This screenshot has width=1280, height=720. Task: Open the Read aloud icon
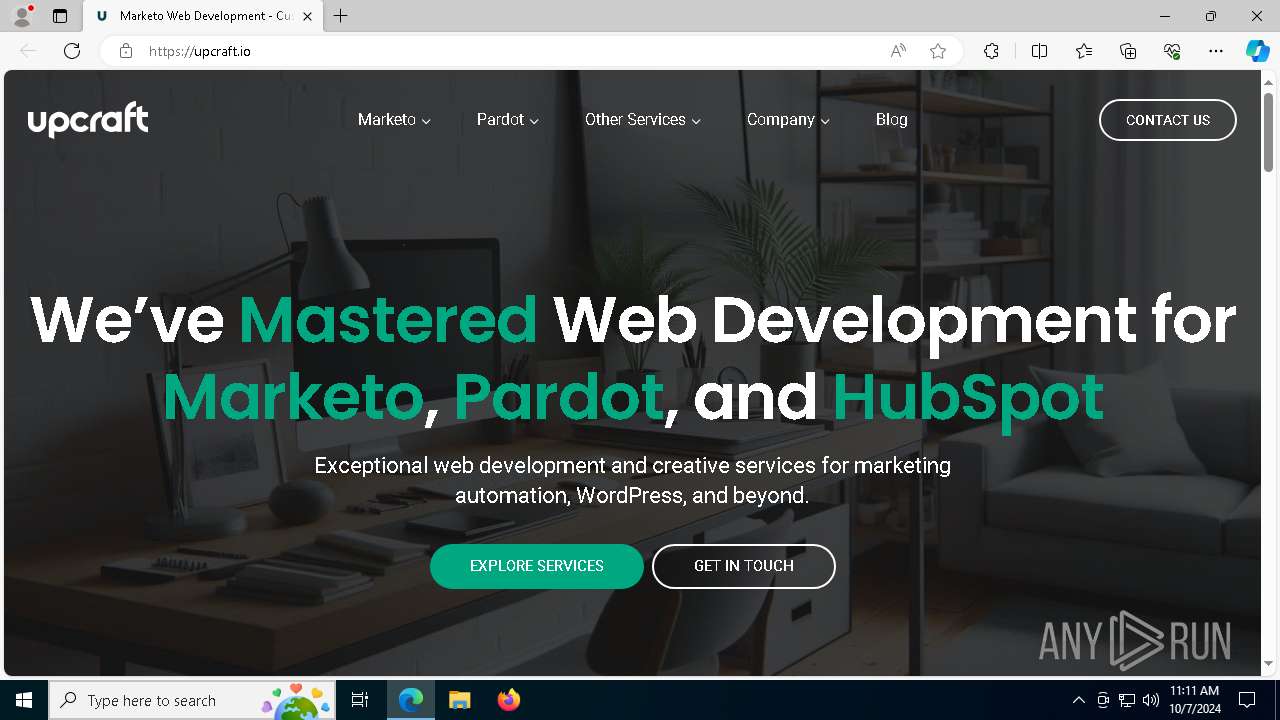pos(898,51)
